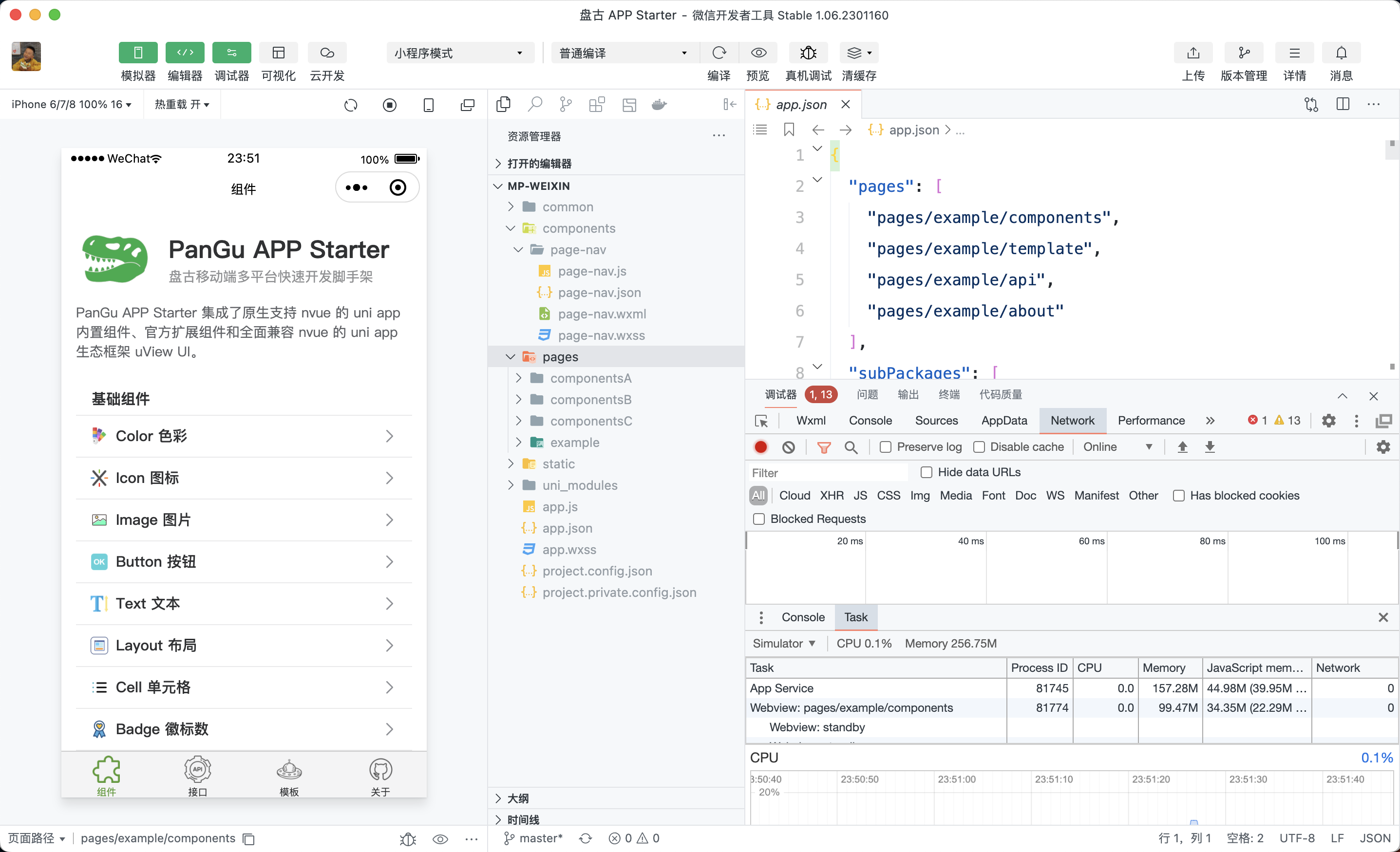Switch to the Wxml devtools tab
Image resolution: width=1400 pixels, height=852 pixels.
click(x=811, y=420)
